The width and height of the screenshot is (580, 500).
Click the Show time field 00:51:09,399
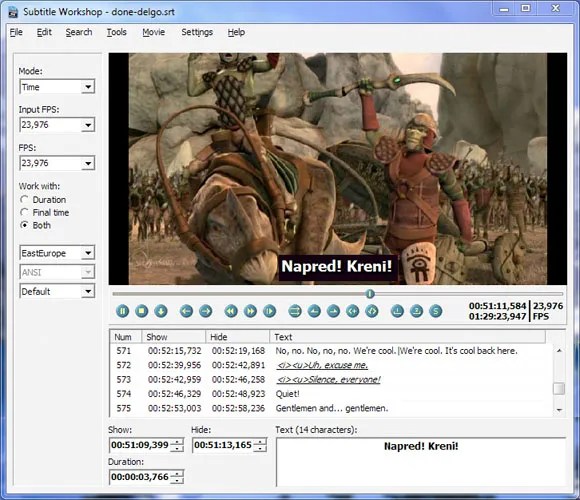coord(140,445)
